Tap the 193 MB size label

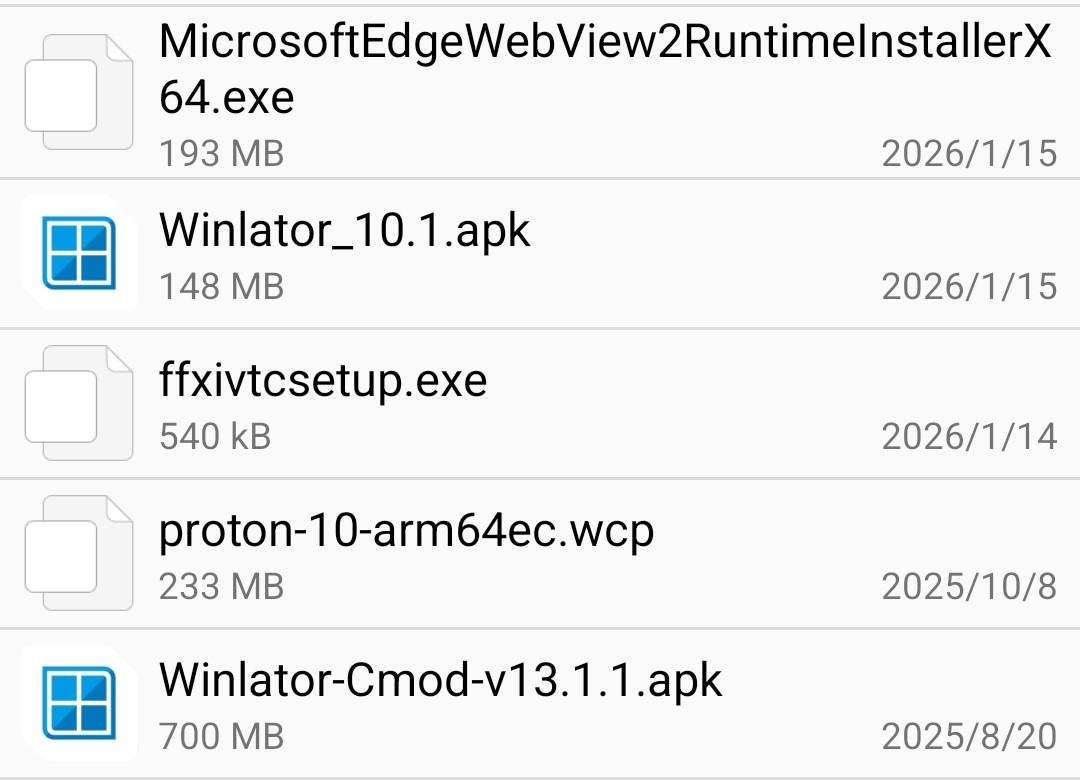[x=221, y=154]
